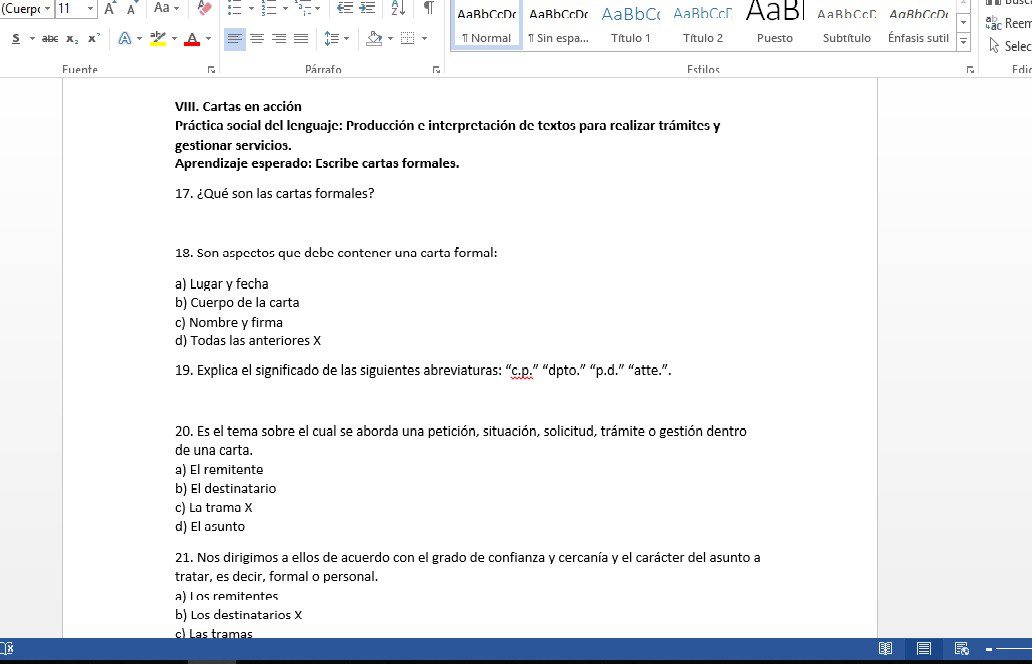Screen dimensions: 1032x664
Task: Toggle left alignment button
Action: [x=234, y=39]
